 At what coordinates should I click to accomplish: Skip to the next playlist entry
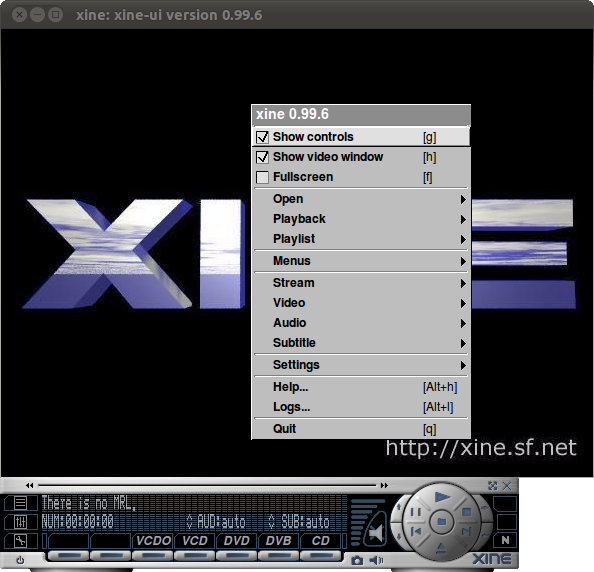pos(467,532)
